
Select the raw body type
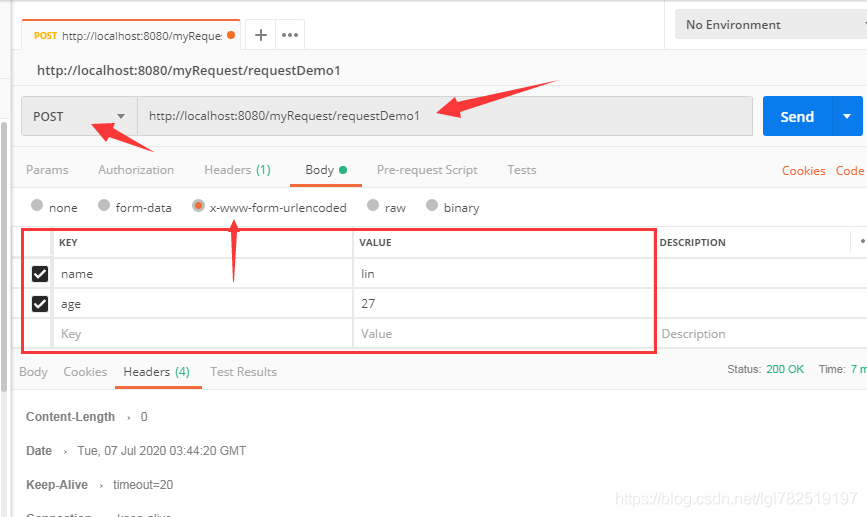(373, 205)
